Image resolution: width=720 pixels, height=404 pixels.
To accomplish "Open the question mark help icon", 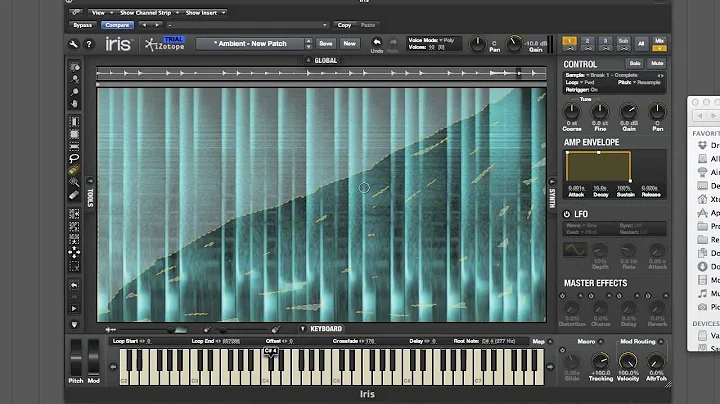I will pos(89,44).
